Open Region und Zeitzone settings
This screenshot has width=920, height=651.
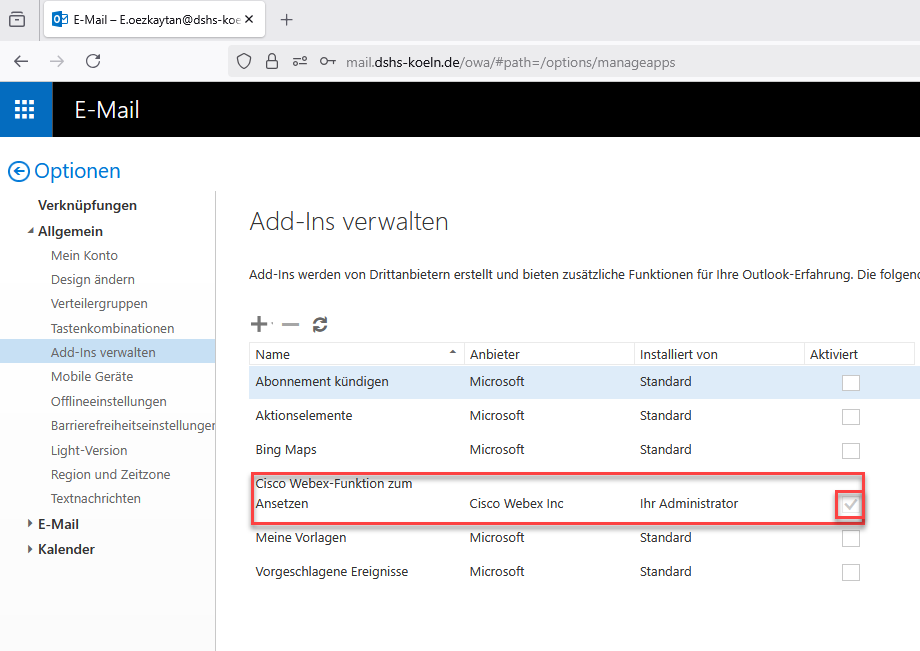tap(110, 474)
